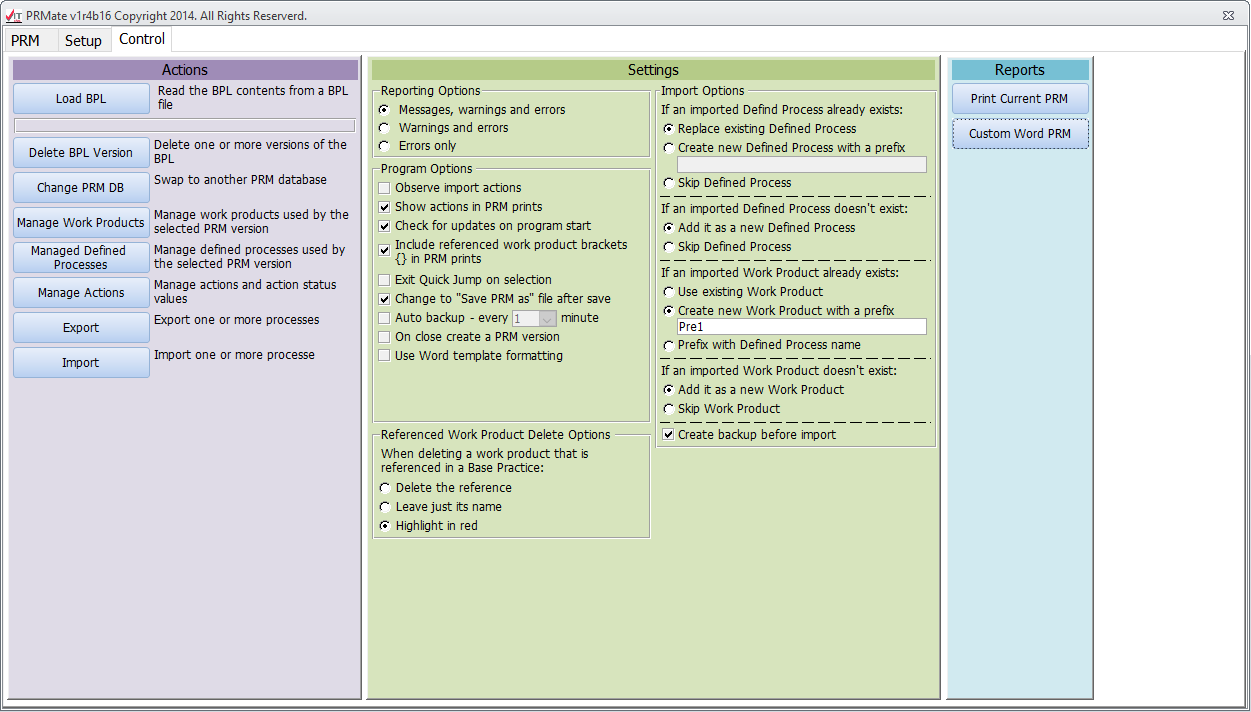The image size is (1251, 712).
Task: Select 'Delete the reference' option
Action: (x=386, y=488)
